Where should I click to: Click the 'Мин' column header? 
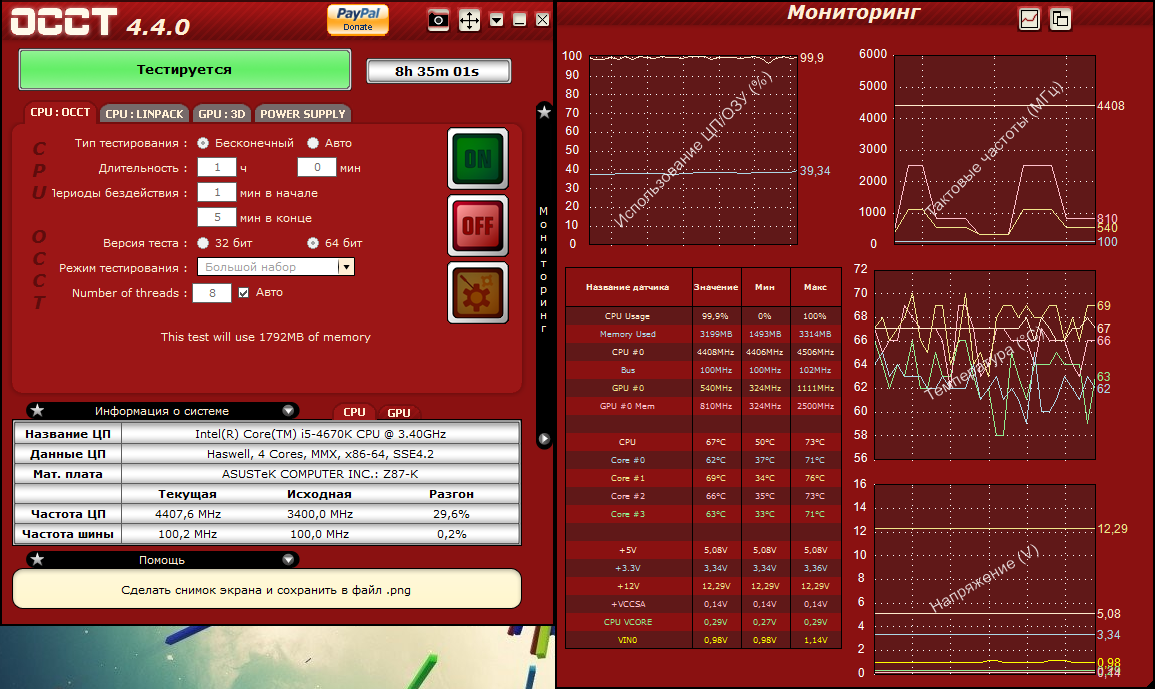pos(765,287)
